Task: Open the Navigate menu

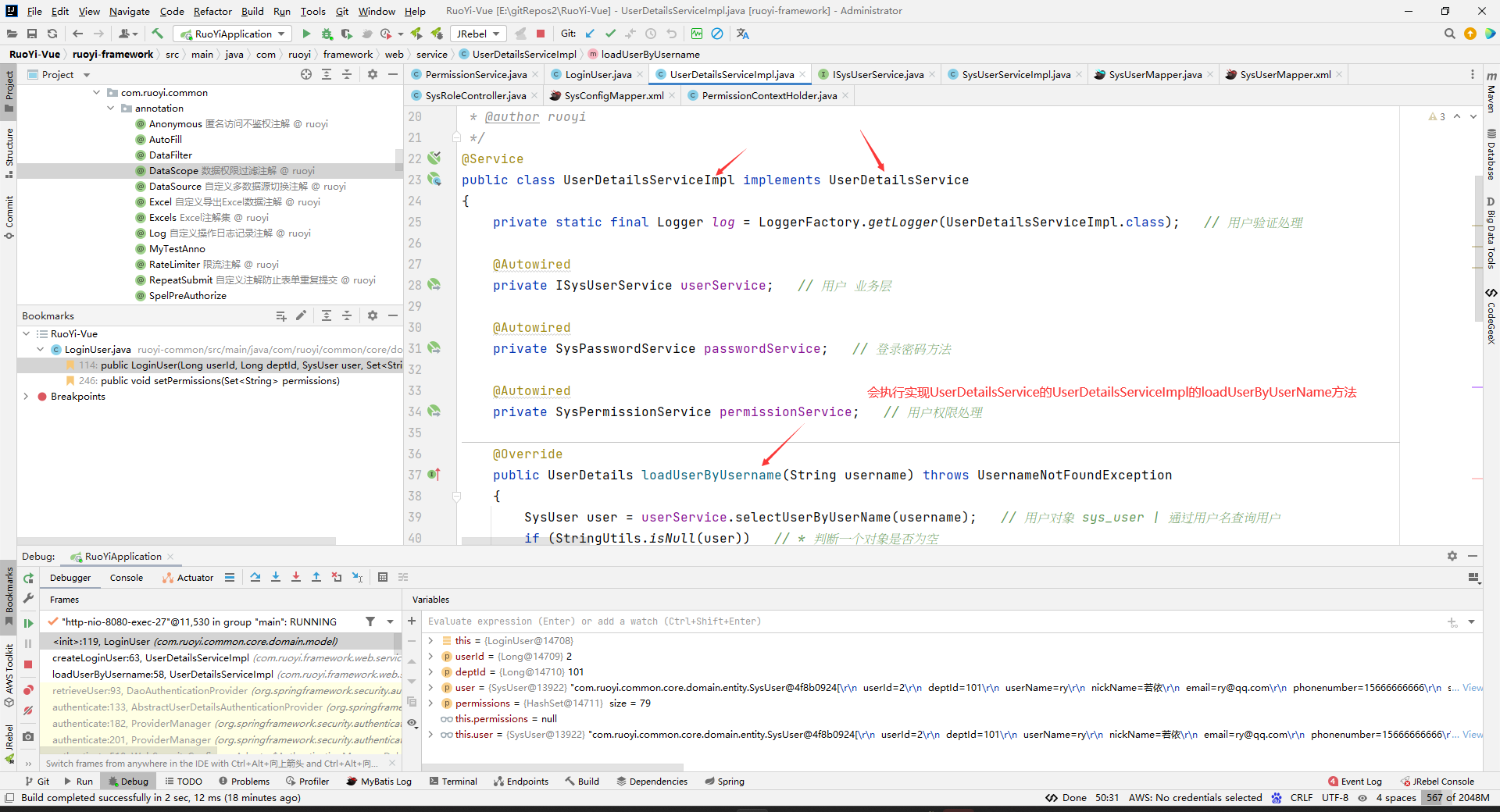Action: [129, 11]
